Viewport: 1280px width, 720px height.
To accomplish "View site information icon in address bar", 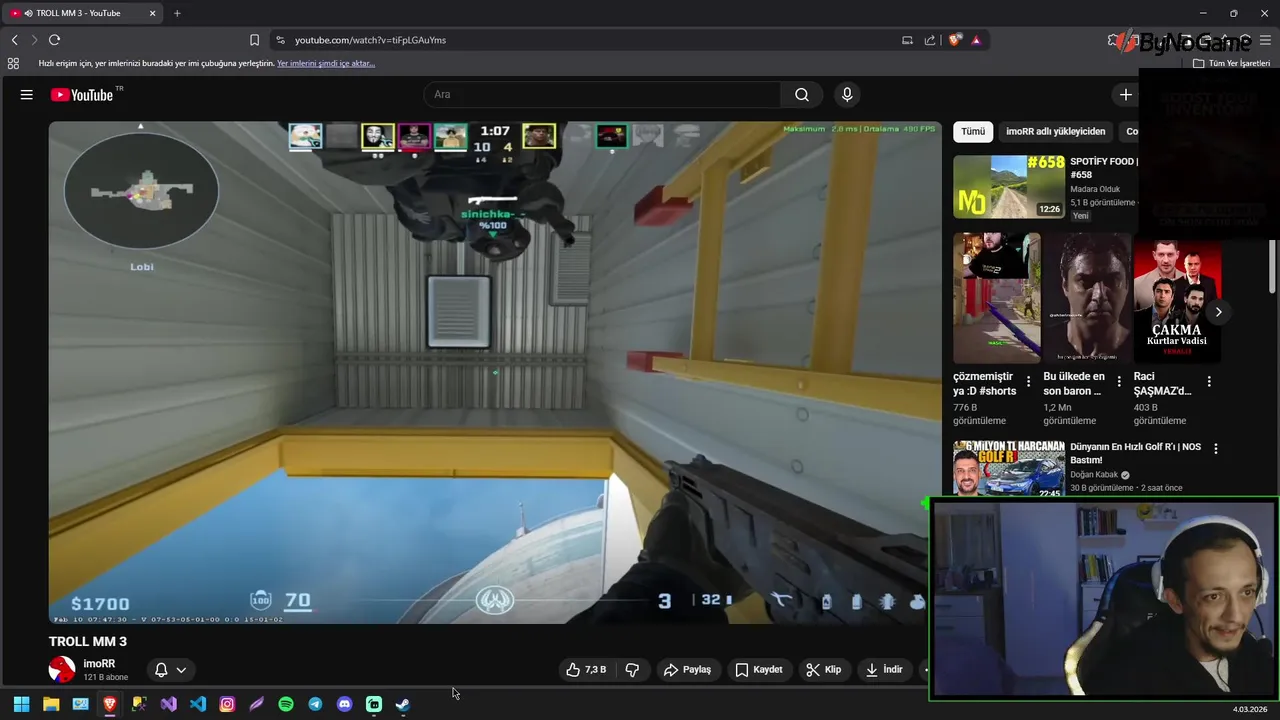I will (x=280, y=40).
